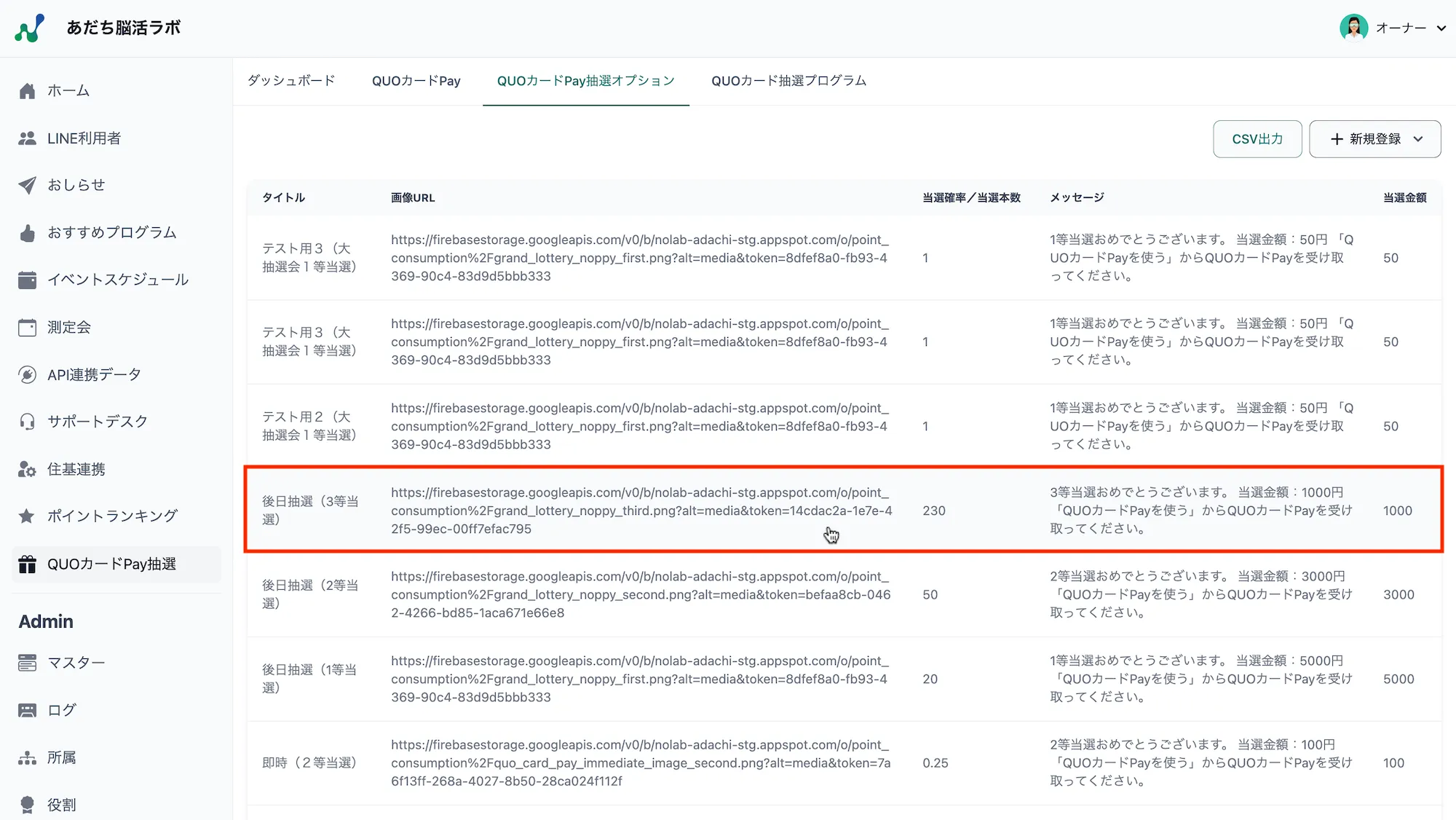Click the 所属 organization chart icon
1456x820 pixels.
pyautogui.click(x=28, y=758)
